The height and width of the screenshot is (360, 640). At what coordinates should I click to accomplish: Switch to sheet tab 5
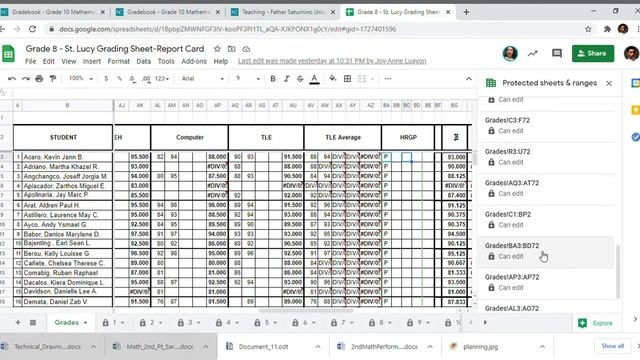tap(266, 323)
